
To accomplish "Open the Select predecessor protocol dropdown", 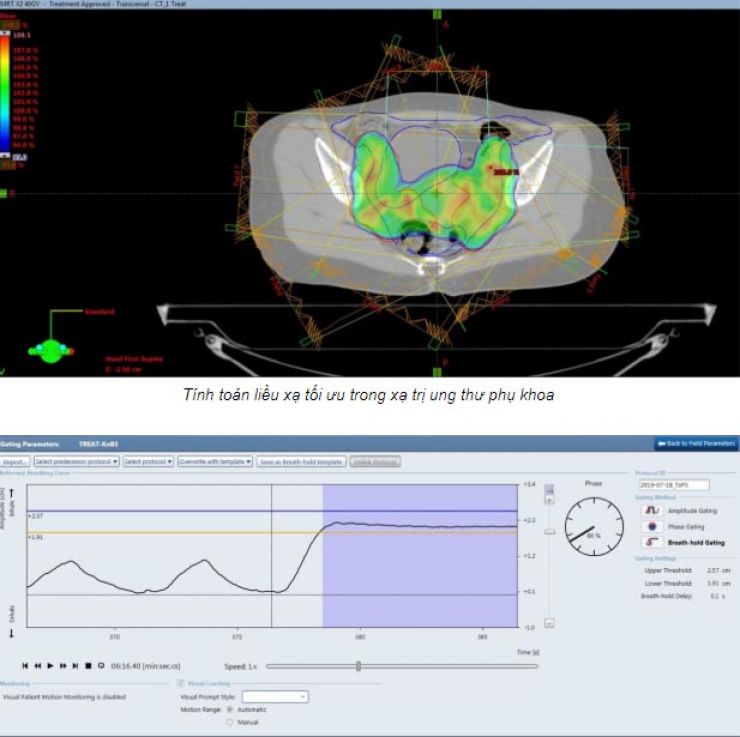I will [x=77, y=462].
